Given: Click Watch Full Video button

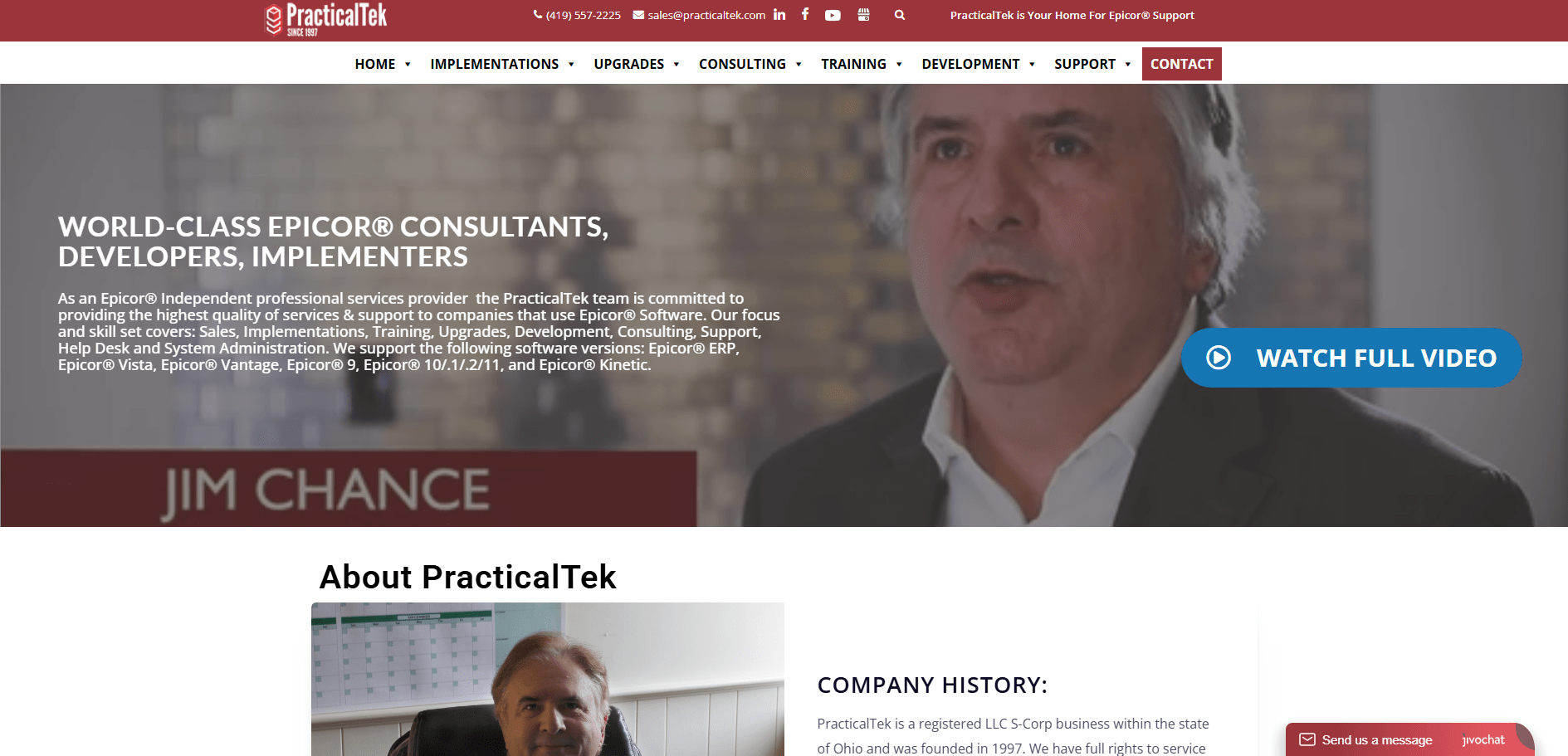Looking at the screenshot, I should pyautogui.click(x=1351, y=358).
